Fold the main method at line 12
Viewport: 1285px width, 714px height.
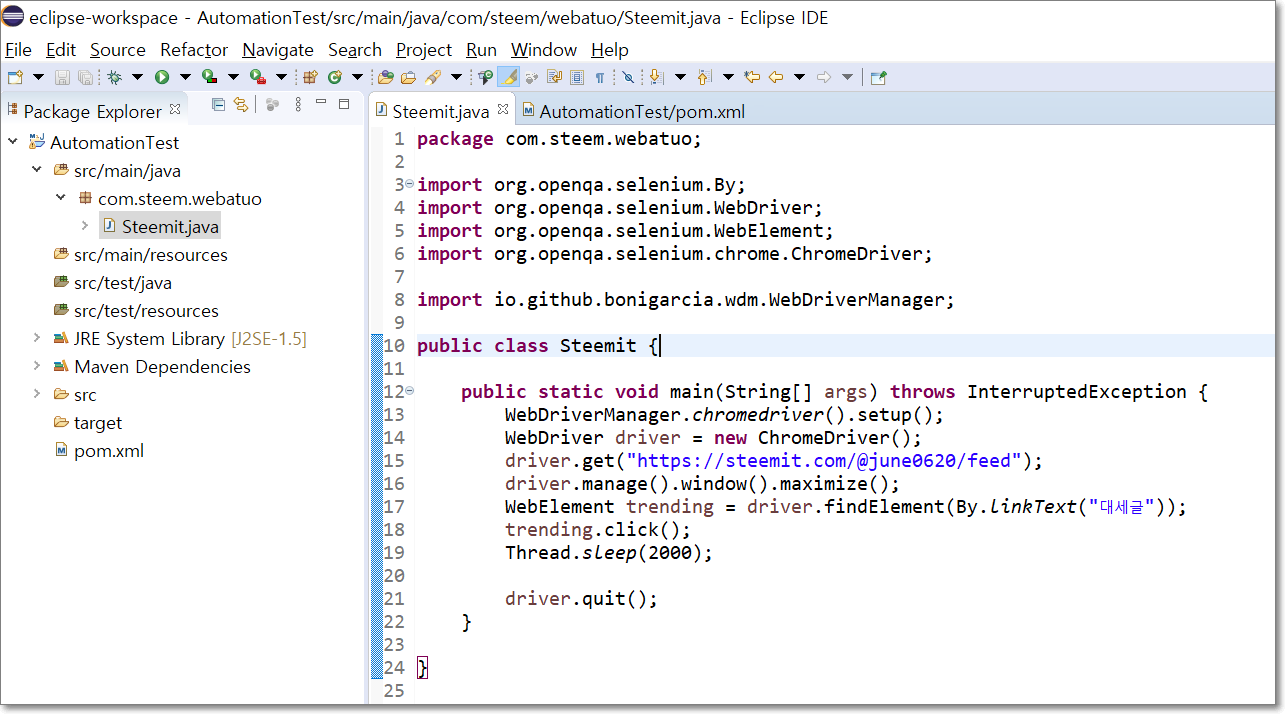tap(410, 391)
